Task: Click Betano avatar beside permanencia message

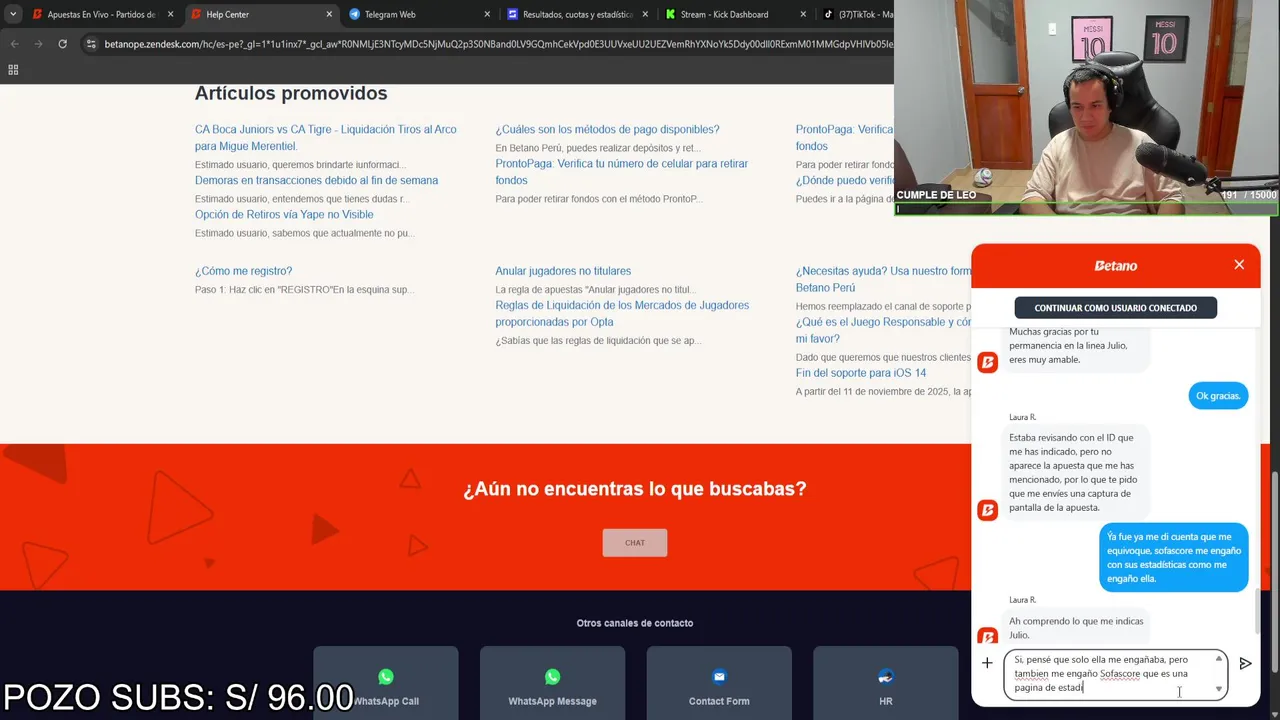Action: (x=987, y=362)
